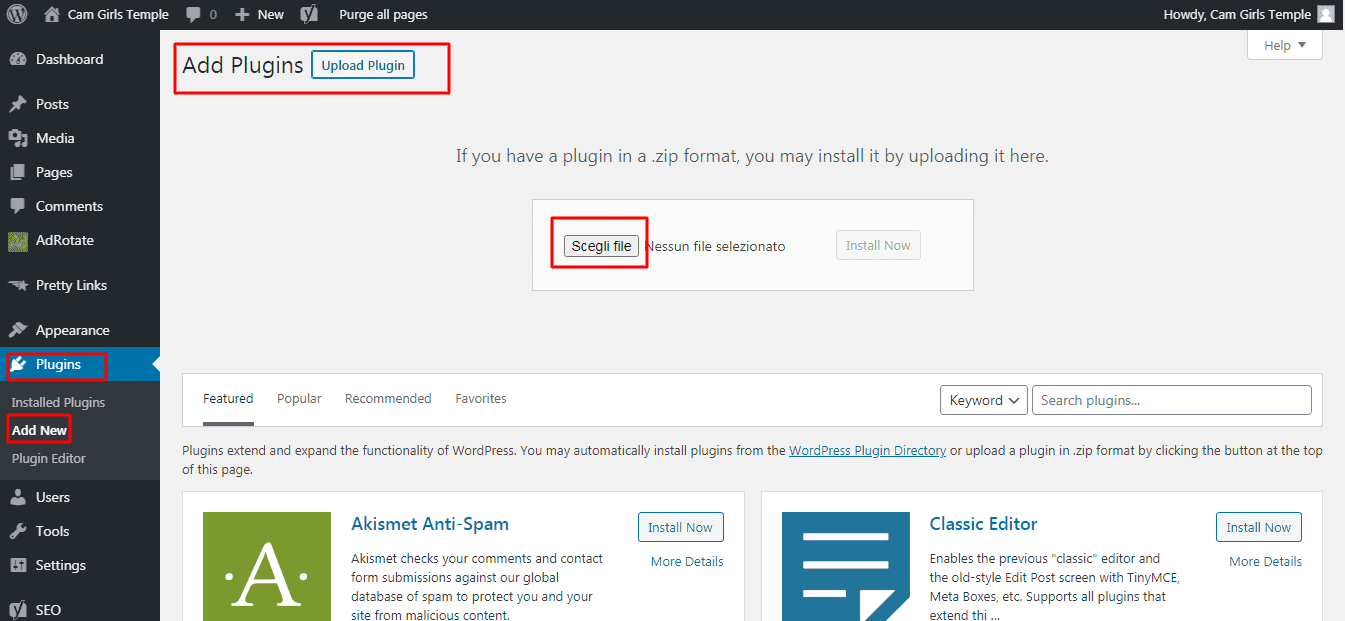Open the Keyword search type dropdown
The width and height of the screenshot is (1345, 621).
tap(983, 400)
